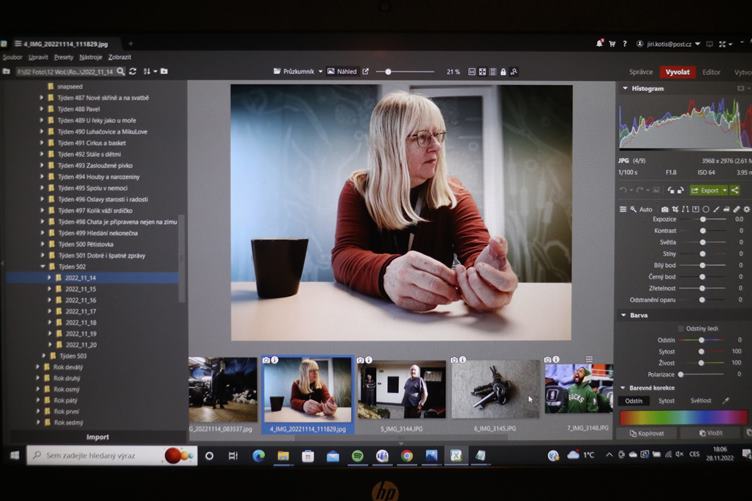The height and width of the screenshot is (501, 752).
Task: Select the Sytost color correction tab
Action: [x=666, y=400]
